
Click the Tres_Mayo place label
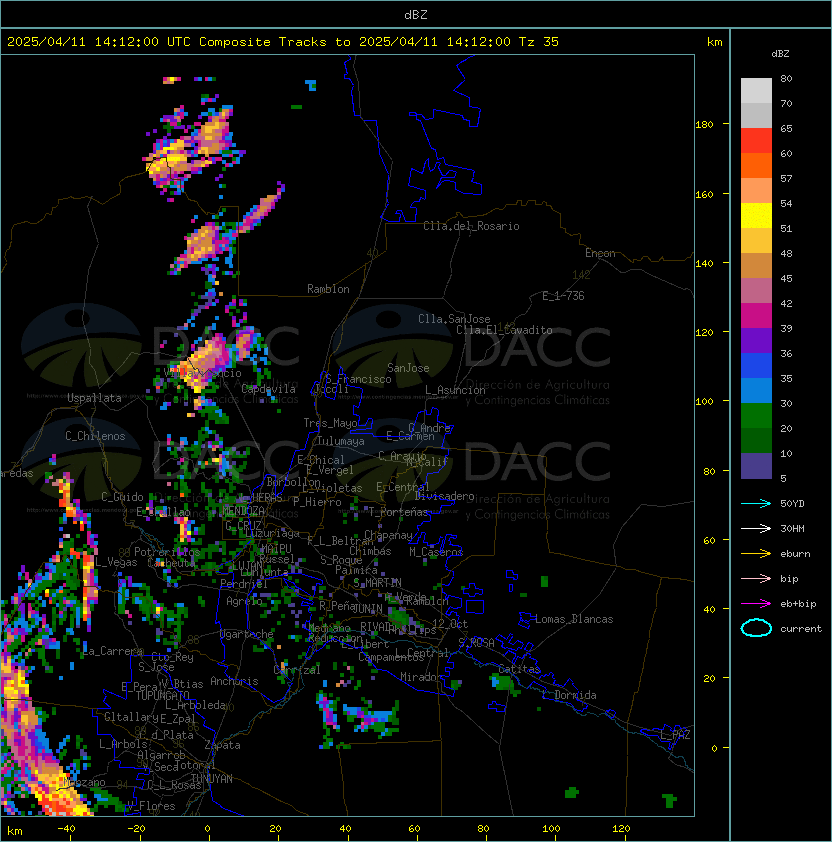[330, 423]
